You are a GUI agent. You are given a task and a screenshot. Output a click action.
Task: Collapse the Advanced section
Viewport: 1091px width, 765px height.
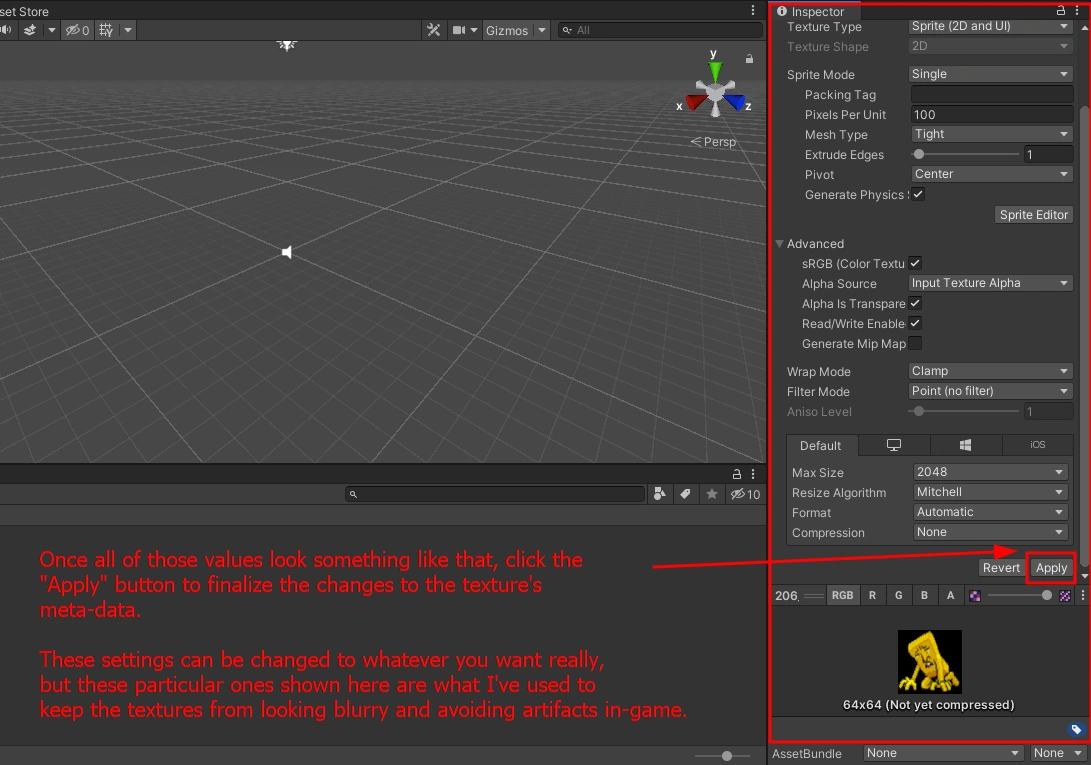pos(780,244)
